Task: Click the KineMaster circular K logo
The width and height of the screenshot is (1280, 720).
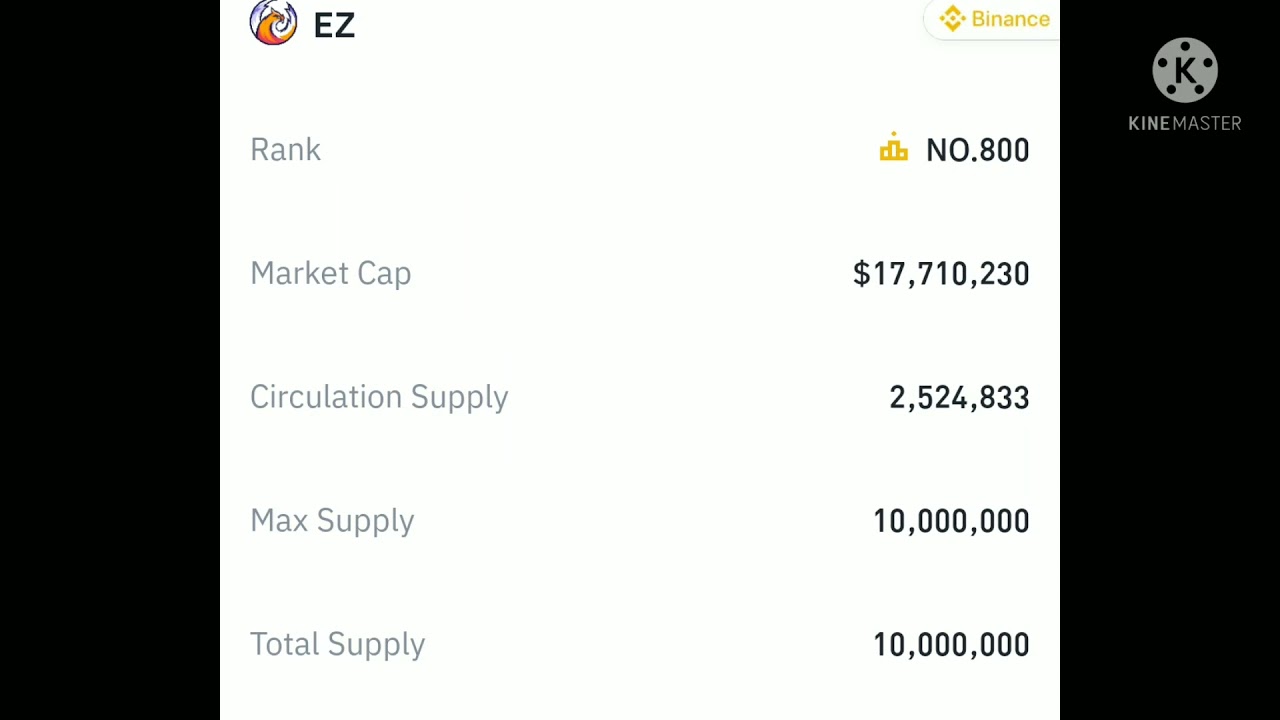Action: click(x=1185, y=71)
